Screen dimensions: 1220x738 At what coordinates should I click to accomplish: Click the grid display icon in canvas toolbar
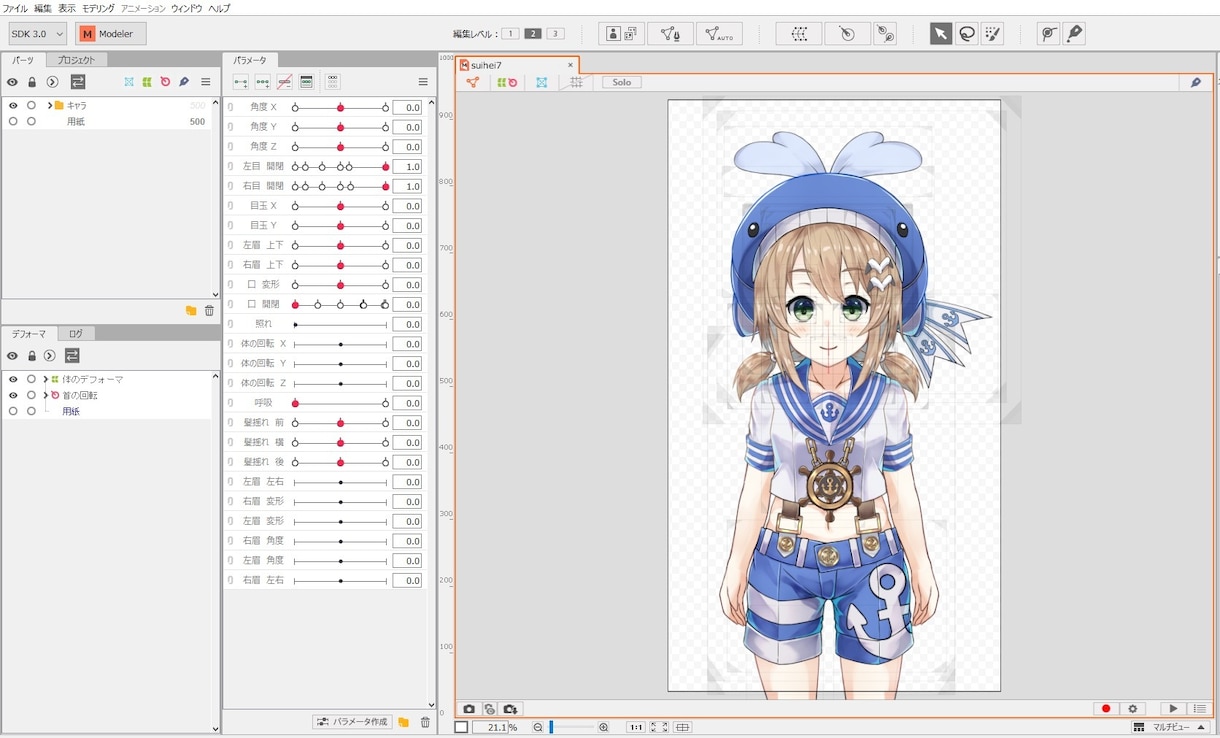click(576, 82)
